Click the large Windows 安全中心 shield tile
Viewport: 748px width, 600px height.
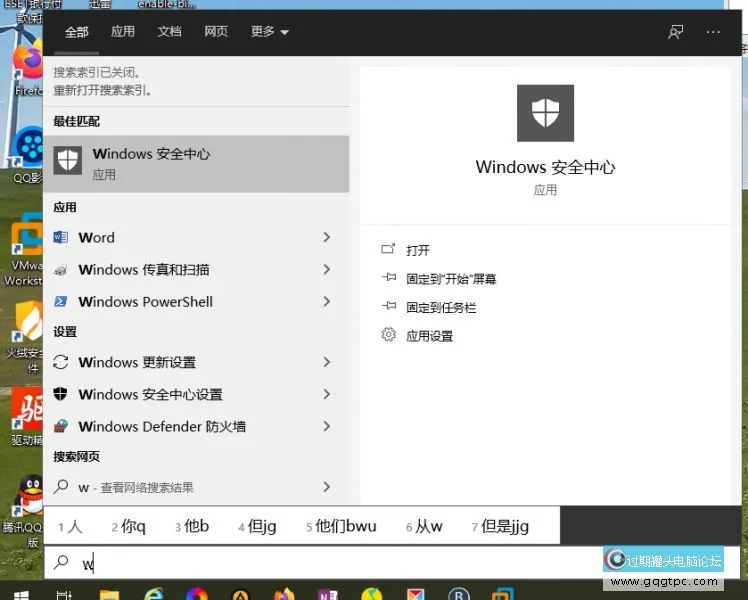(545, 113)
